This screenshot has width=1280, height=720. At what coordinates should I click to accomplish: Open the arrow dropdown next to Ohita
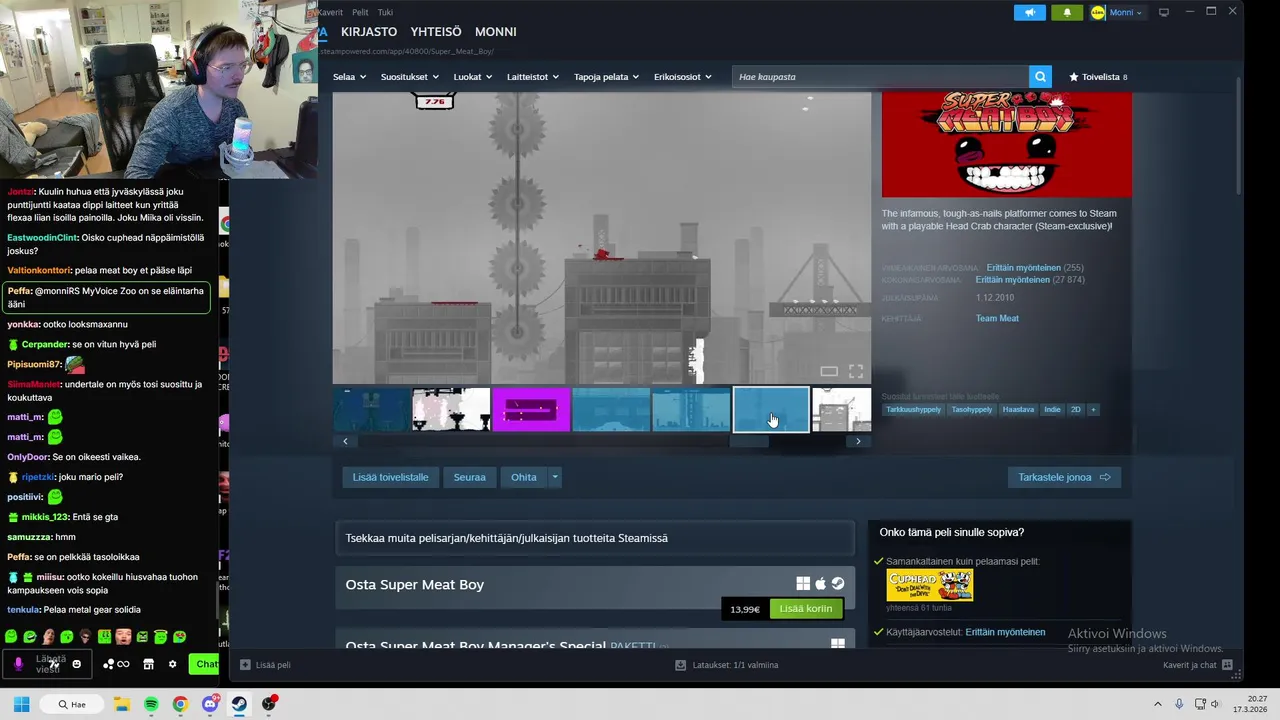[555, 477]
